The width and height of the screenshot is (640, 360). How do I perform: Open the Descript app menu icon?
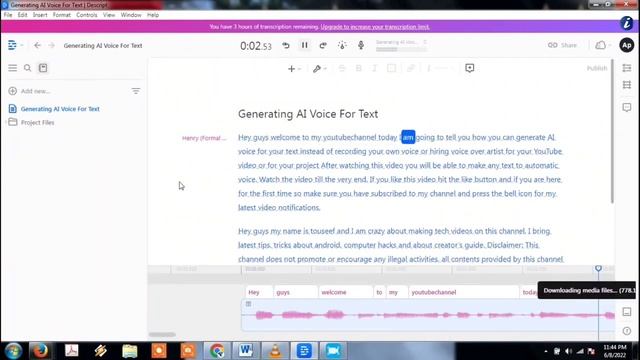coord(12,45)
